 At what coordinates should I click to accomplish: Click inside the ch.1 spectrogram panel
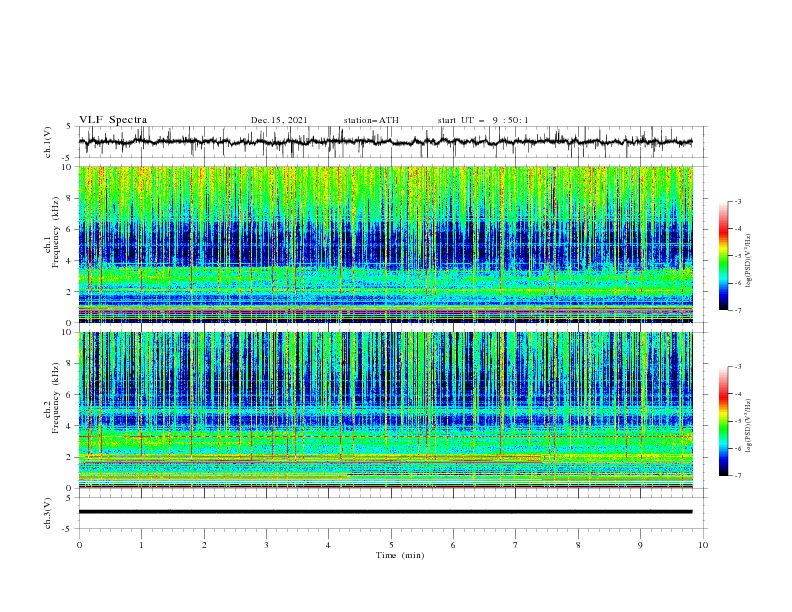pyautogui.click(x=385, y=244)
